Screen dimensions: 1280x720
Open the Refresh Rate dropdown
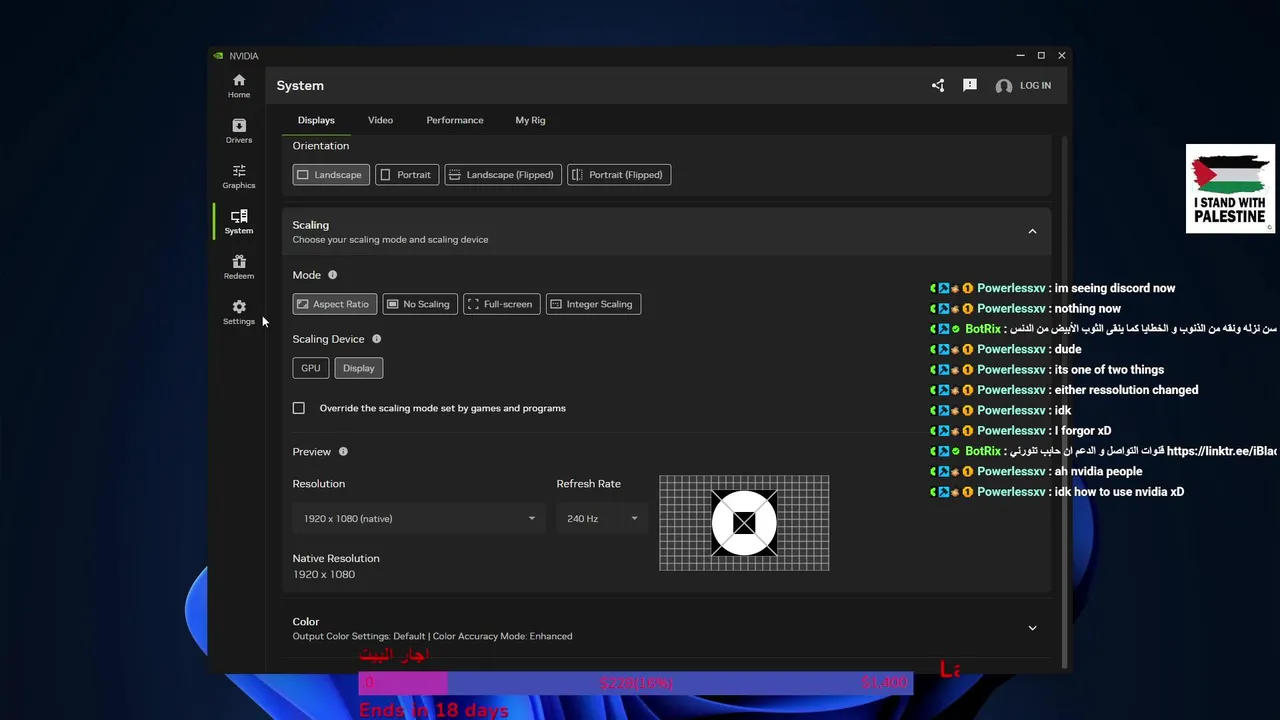click(601, 519)
